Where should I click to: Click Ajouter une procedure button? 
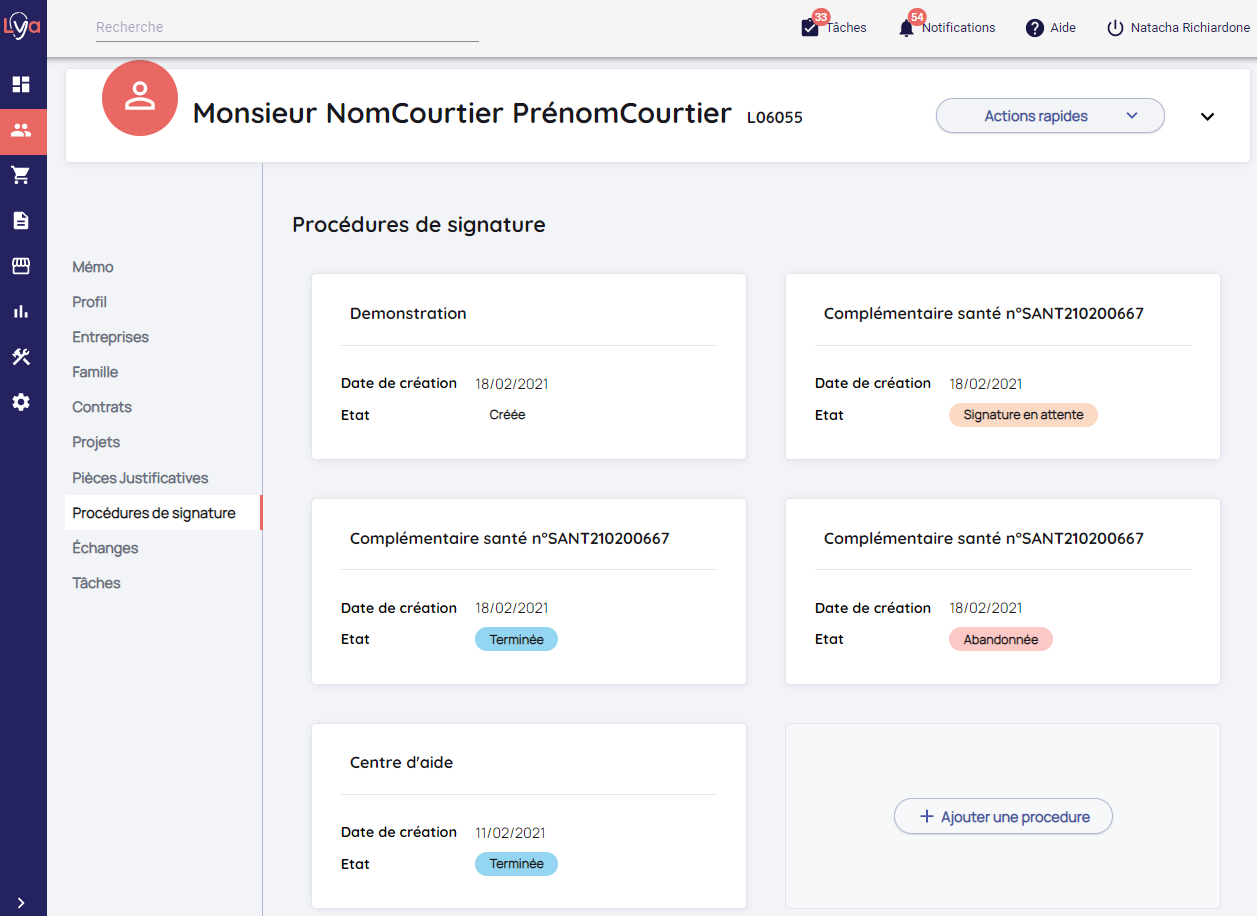(1003, 817)
